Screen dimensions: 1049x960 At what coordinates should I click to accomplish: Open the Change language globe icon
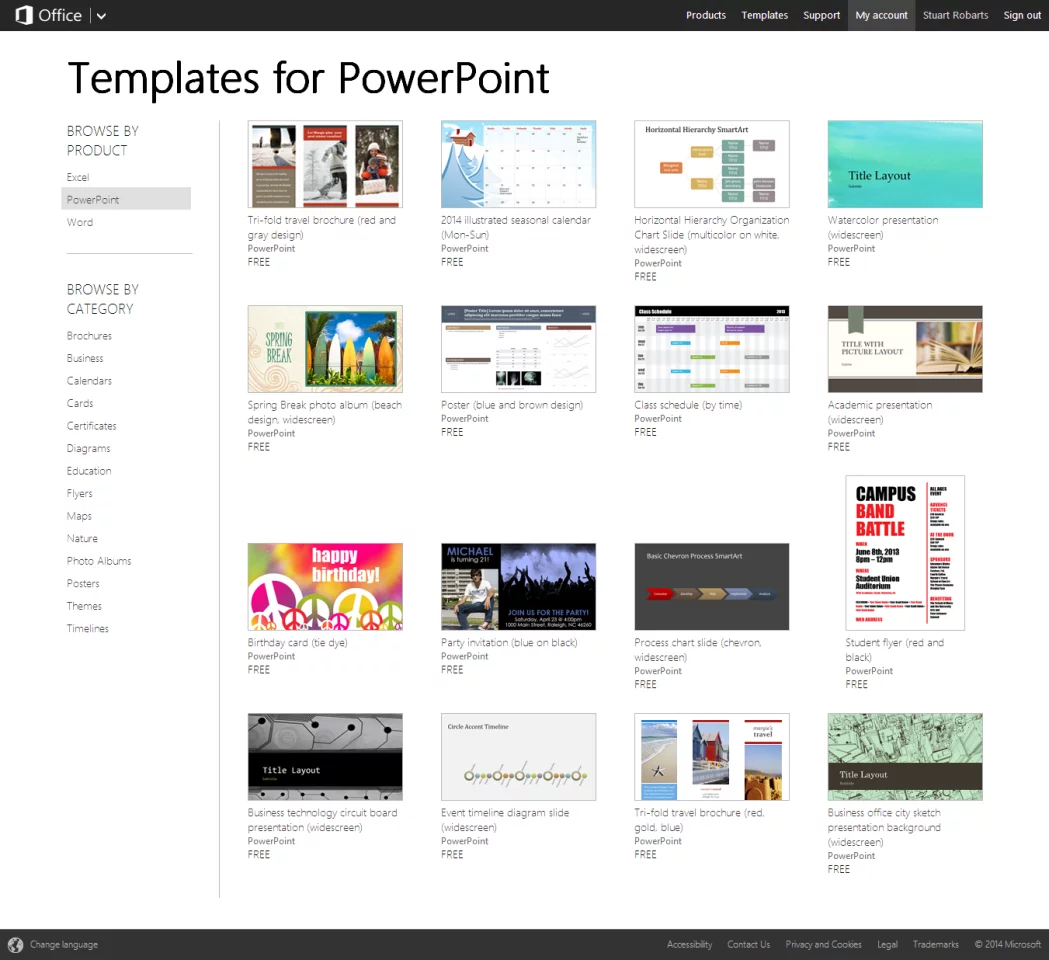tap(14, 944)
